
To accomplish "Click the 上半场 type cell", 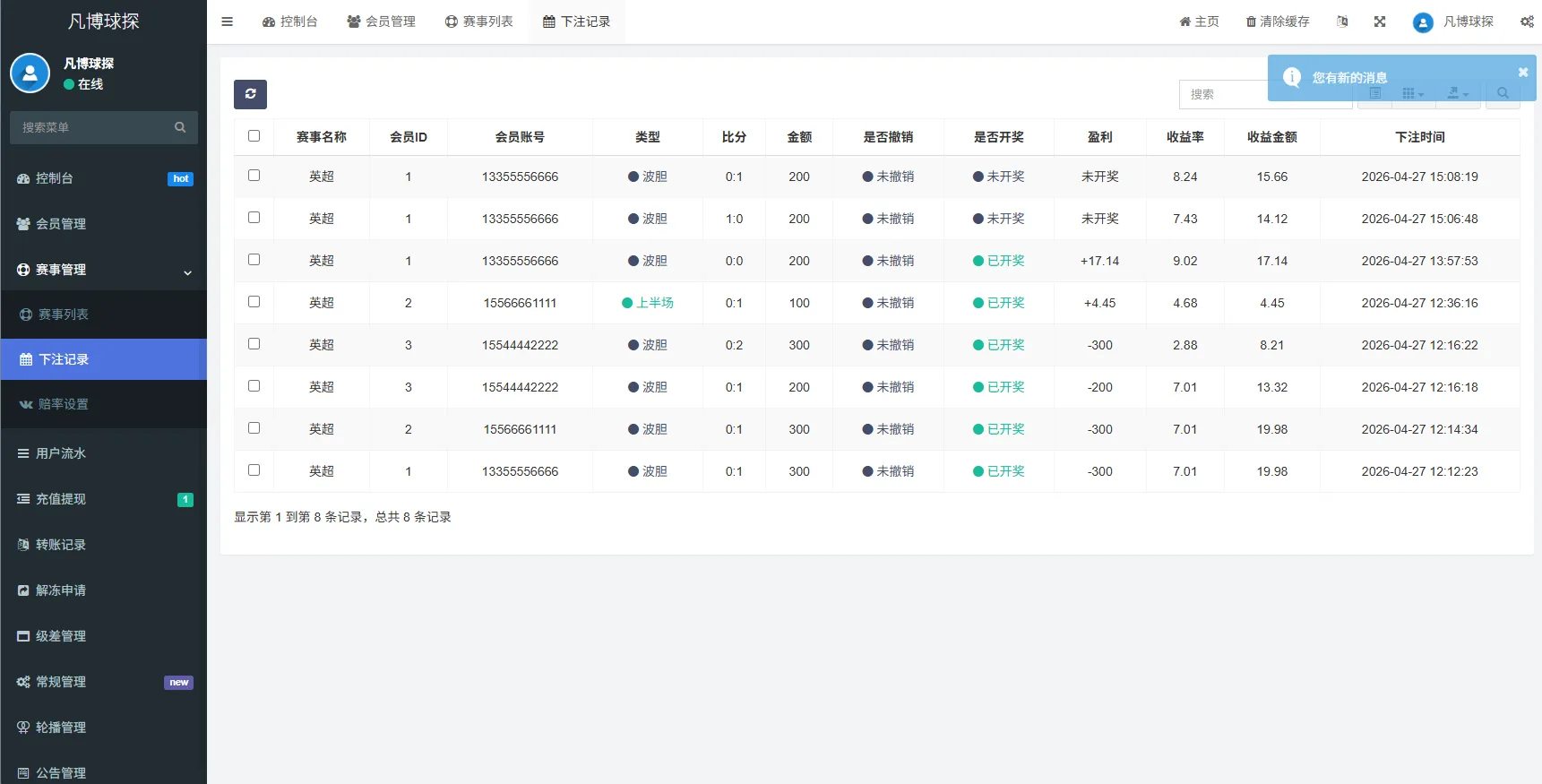I will tap(648, 303).
